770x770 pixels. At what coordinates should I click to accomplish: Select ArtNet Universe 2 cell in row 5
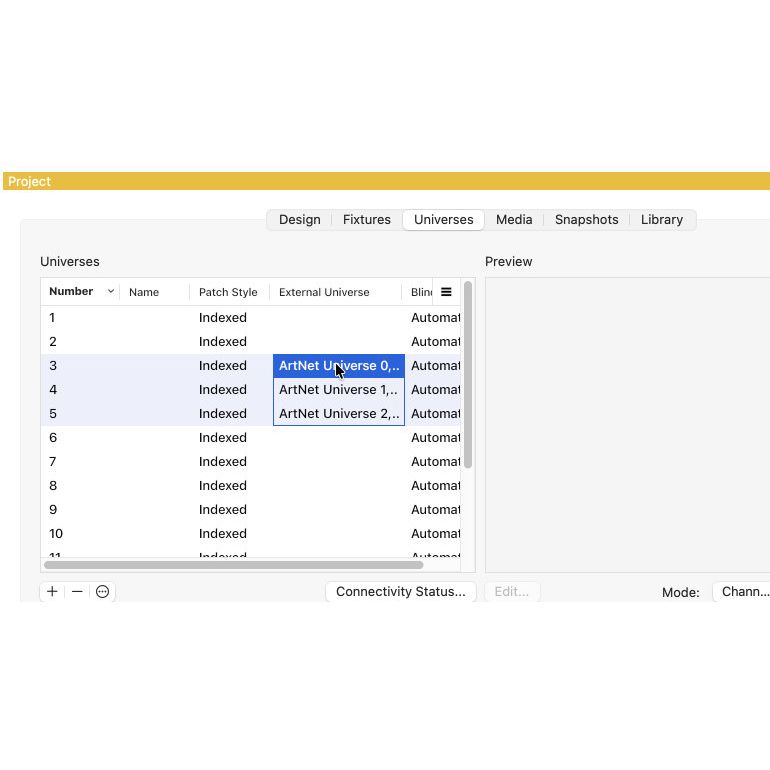point(338,414)
